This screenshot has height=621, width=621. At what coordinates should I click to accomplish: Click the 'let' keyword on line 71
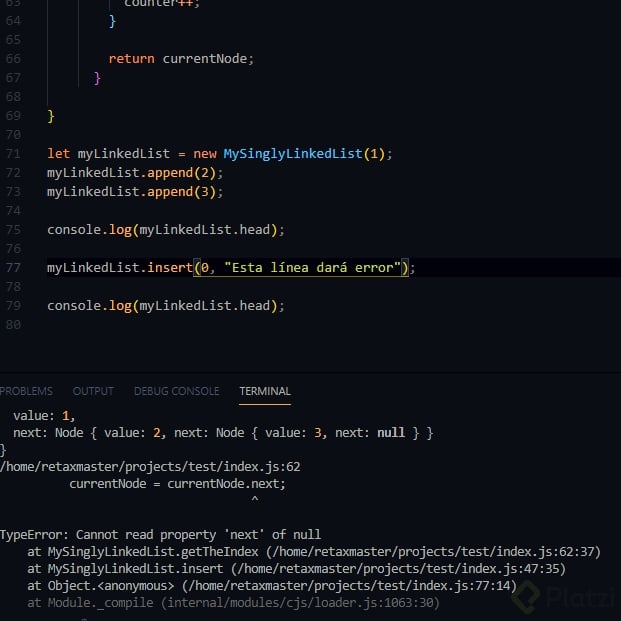[x=58, y=154]
